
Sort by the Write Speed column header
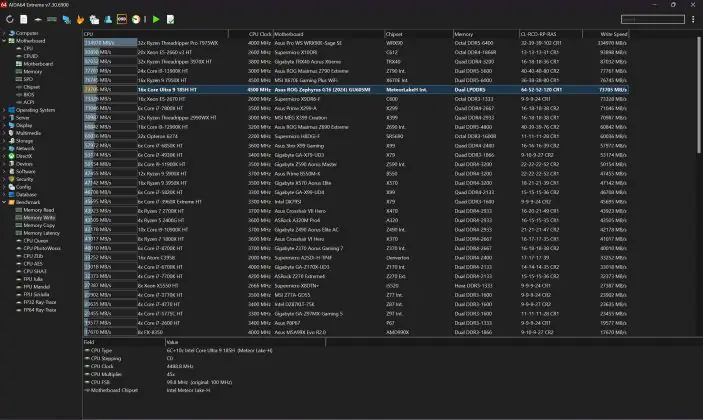point(606,34)
